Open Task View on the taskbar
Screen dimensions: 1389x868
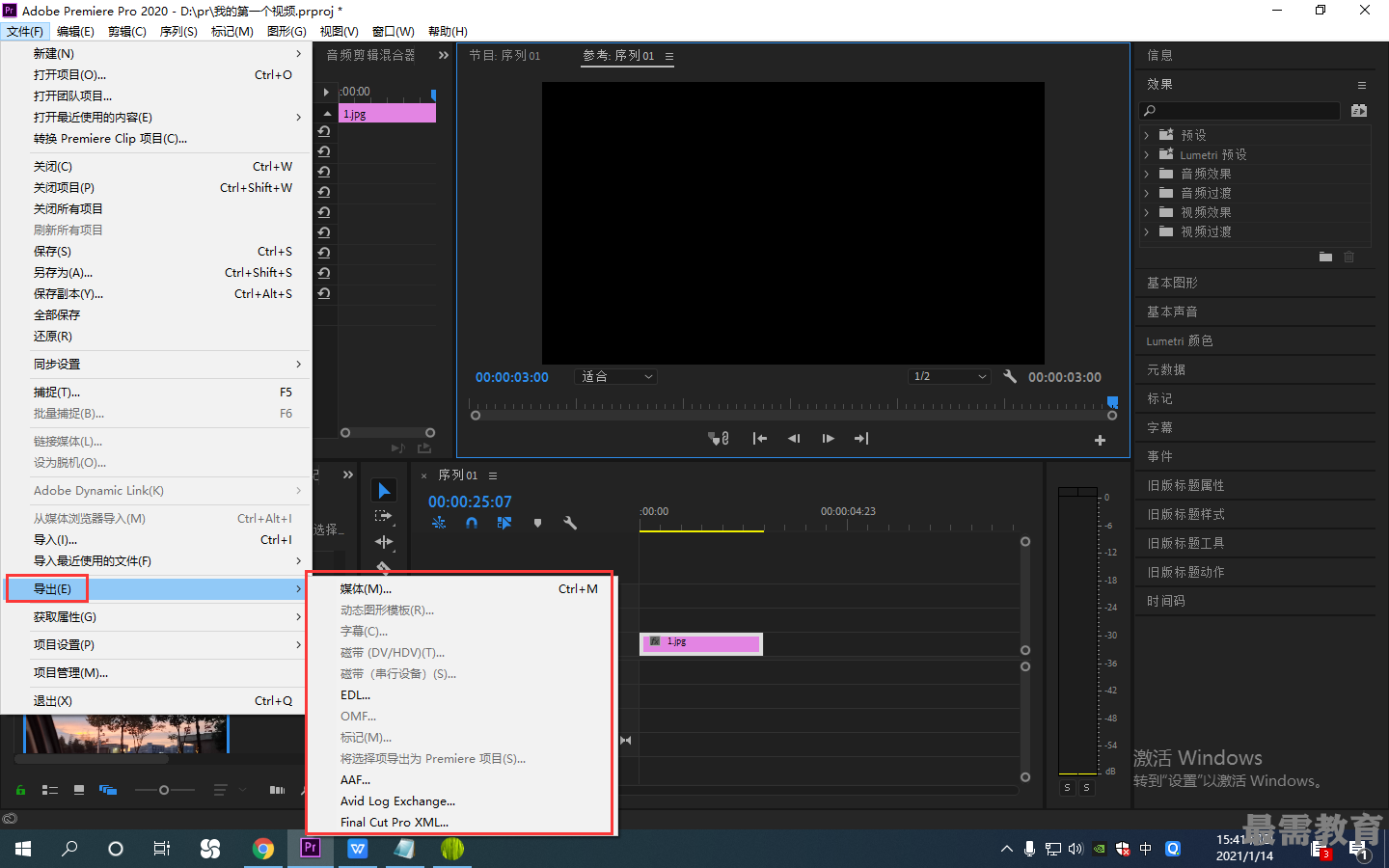point(162,849)
